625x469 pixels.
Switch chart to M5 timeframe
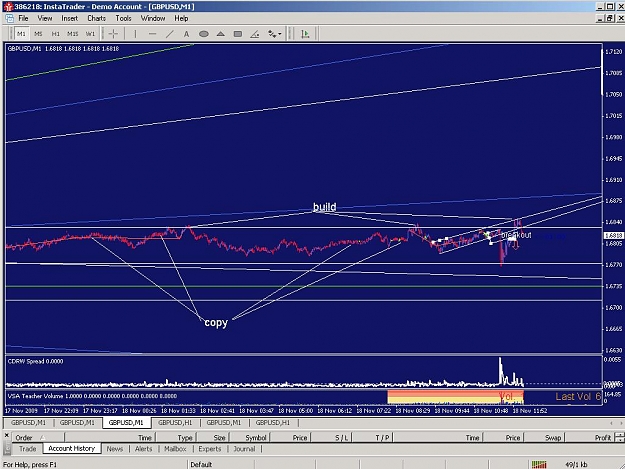point(38,34)
